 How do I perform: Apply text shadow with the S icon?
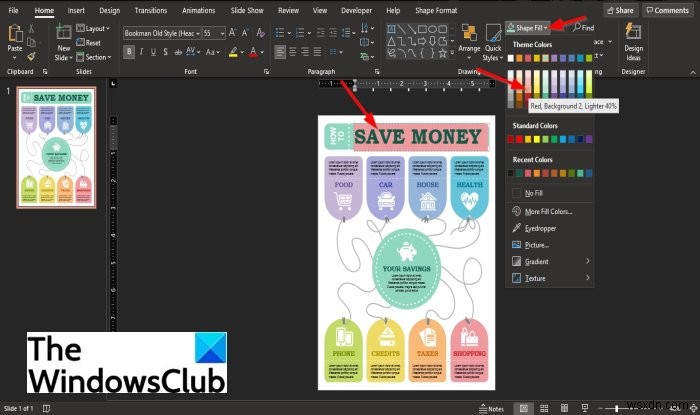click(x=165, y=52)
